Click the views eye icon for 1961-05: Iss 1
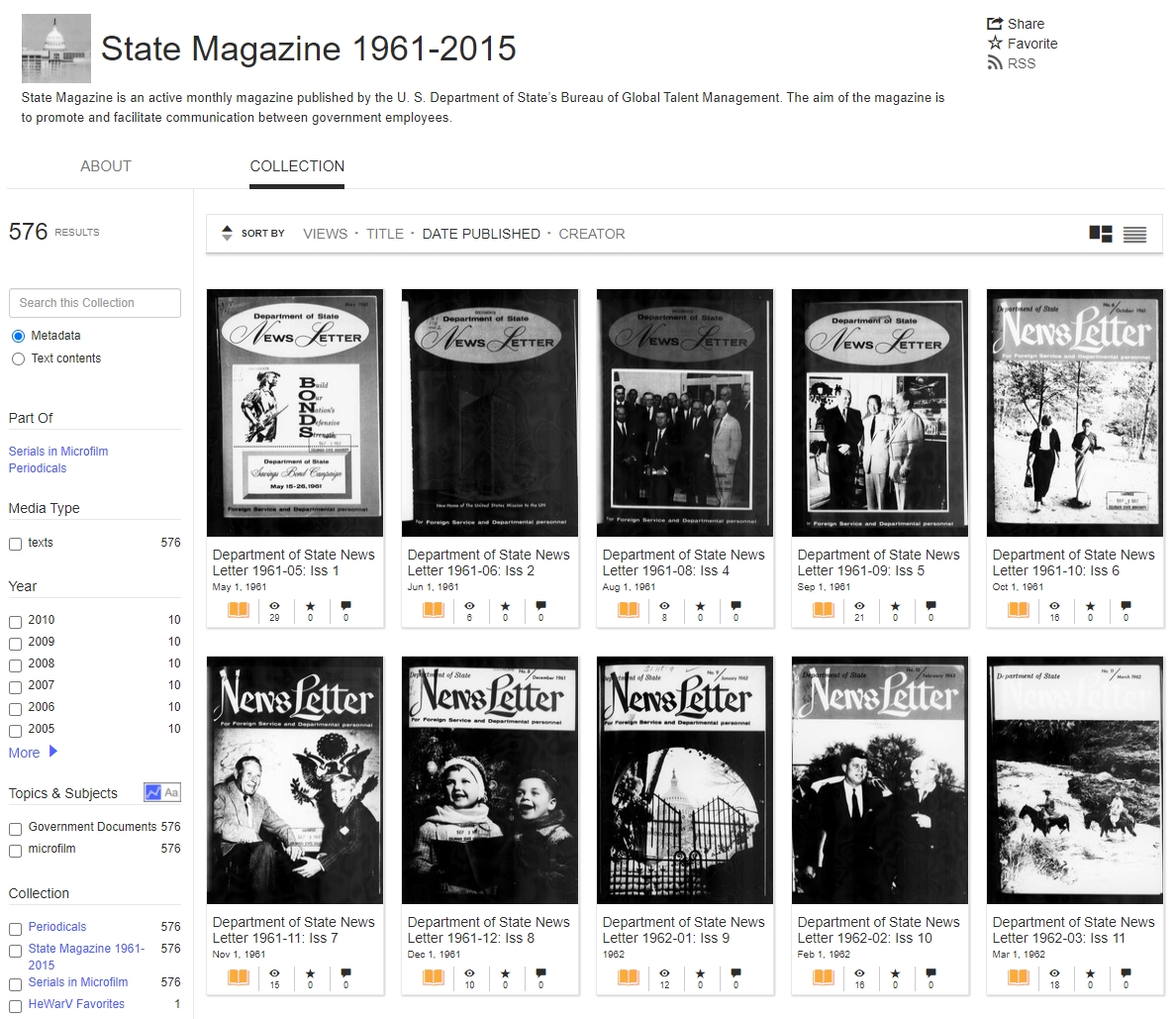Viewport: 1176px width, 1019px height. pyautogui.click(x=274, y=605)
